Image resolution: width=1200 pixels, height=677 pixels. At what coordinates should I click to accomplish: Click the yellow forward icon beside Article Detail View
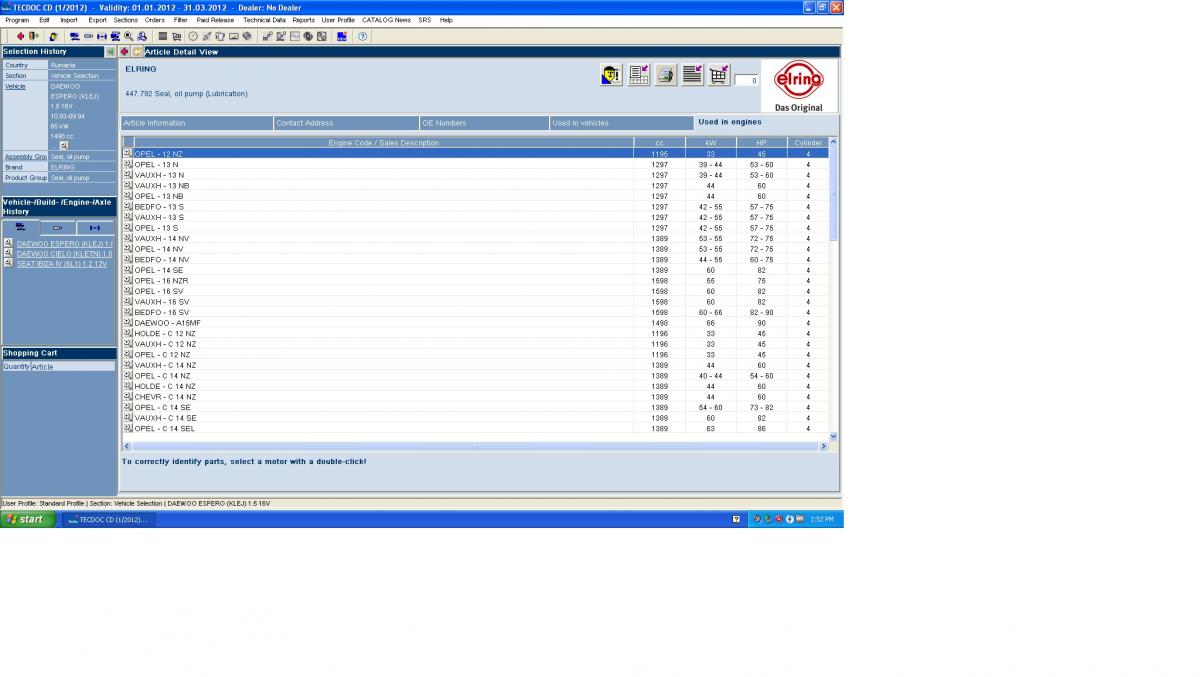pos(137,51)
